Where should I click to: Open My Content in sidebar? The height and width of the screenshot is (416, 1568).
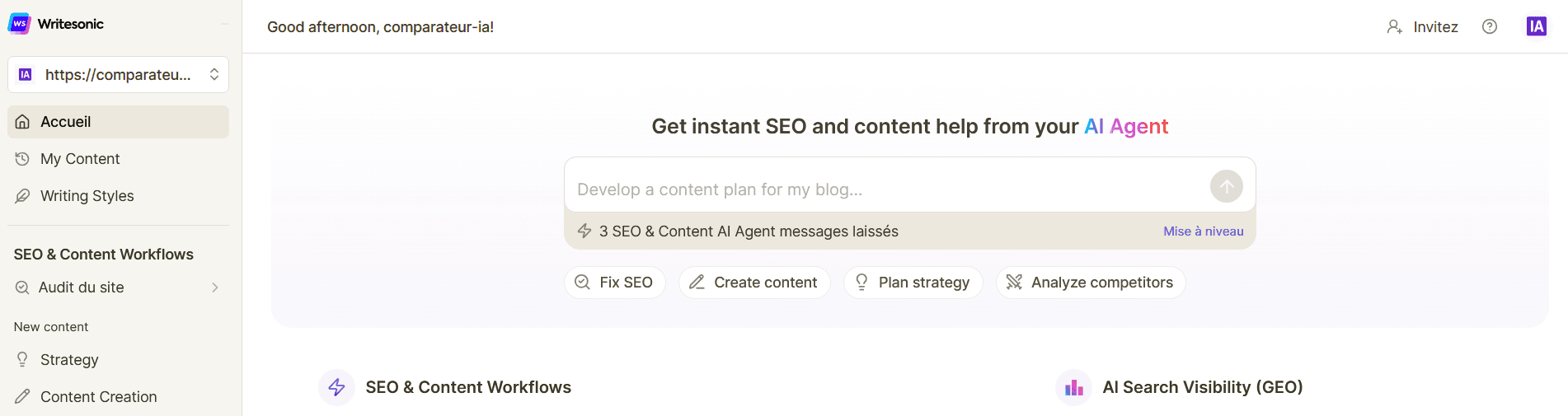point(80,159)
